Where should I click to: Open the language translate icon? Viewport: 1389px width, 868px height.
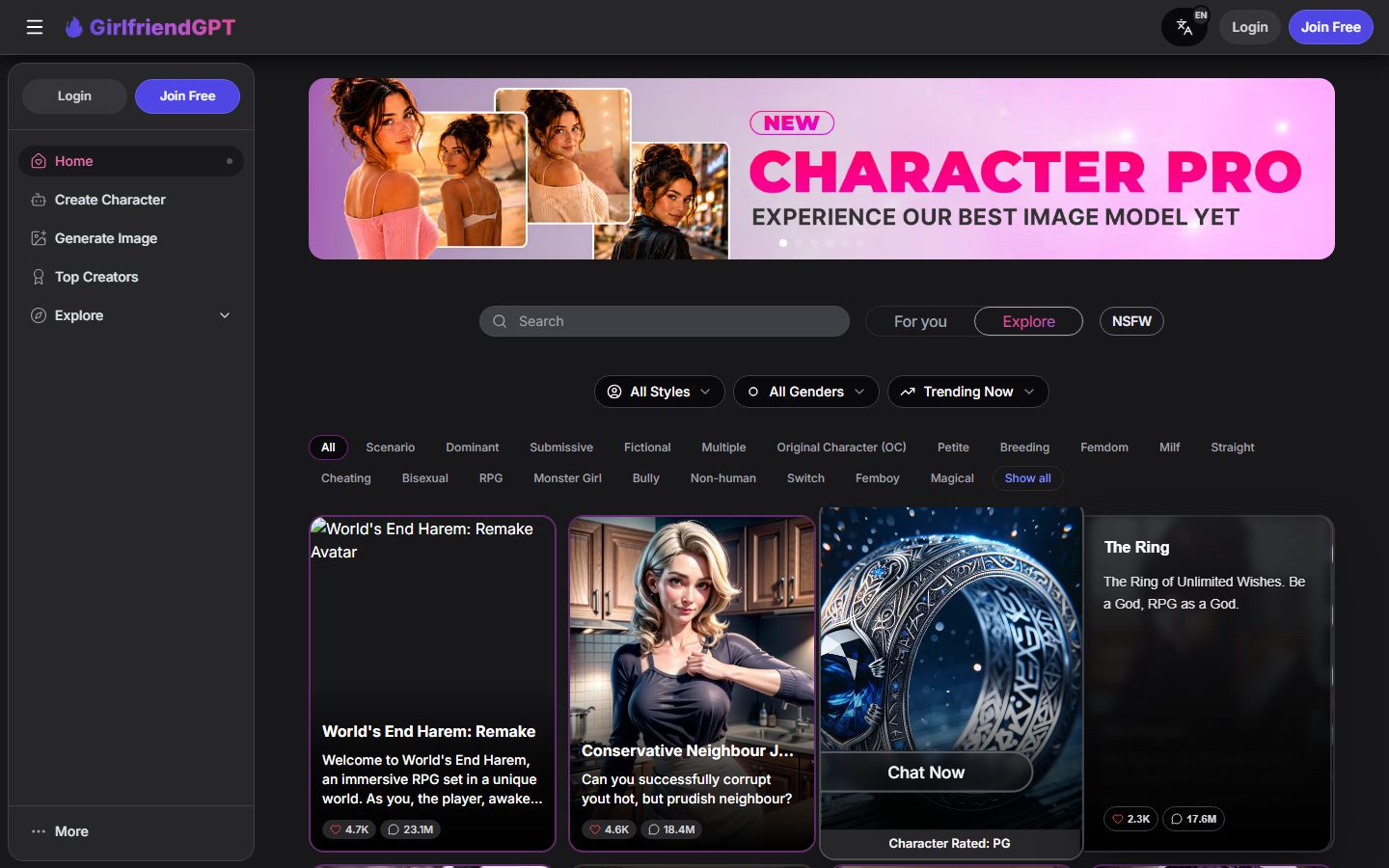point(1185,27)
